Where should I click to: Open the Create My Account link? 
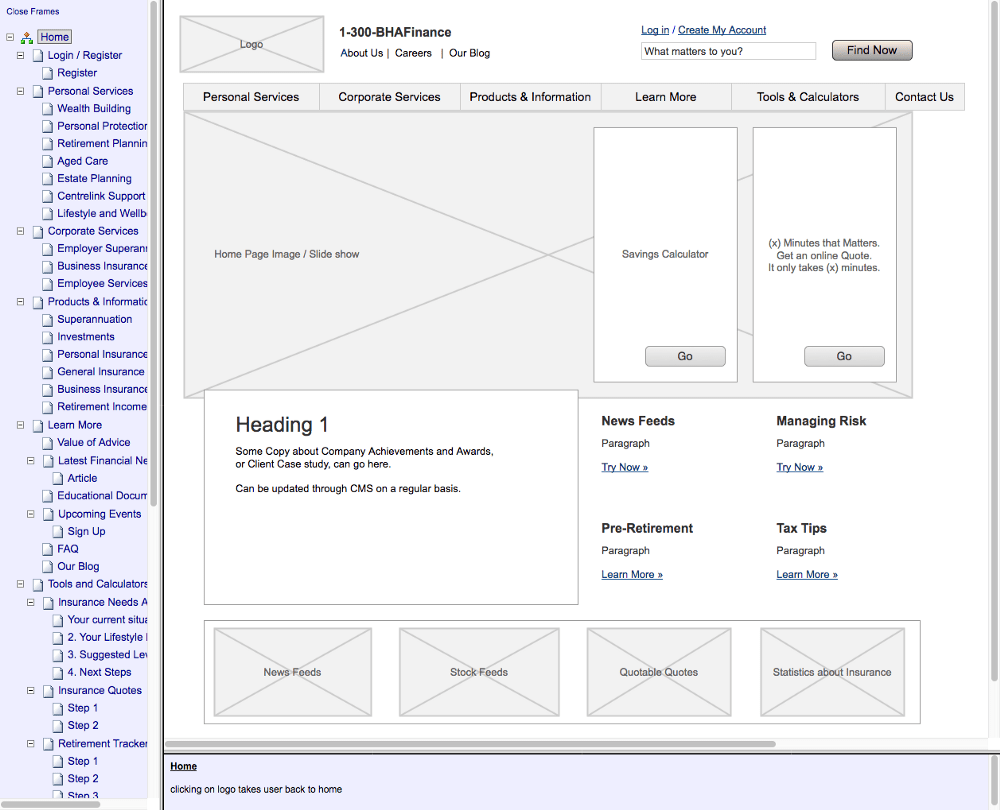click(721, 30)
